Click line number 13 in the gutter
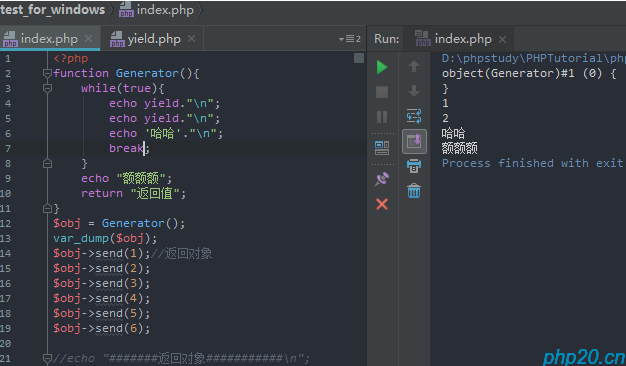The image size is (626, 366). pos(6,238)
